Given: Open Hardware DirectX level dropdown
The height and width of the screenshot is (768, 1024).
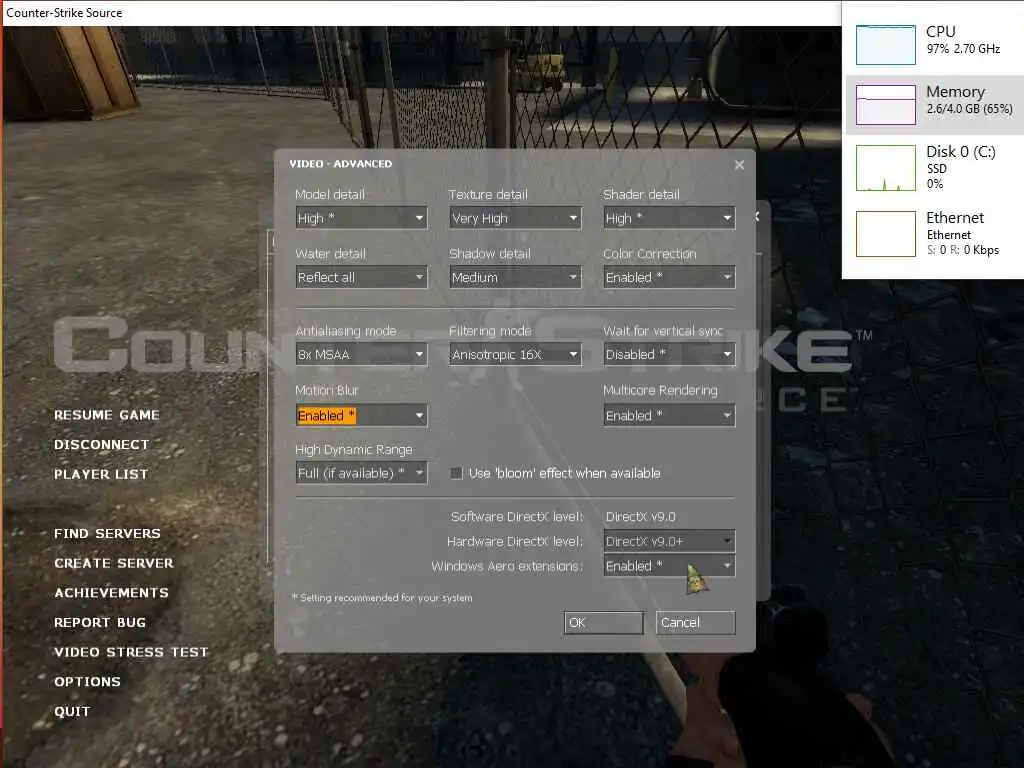Looking at the screenshot, I should [669, 541].
